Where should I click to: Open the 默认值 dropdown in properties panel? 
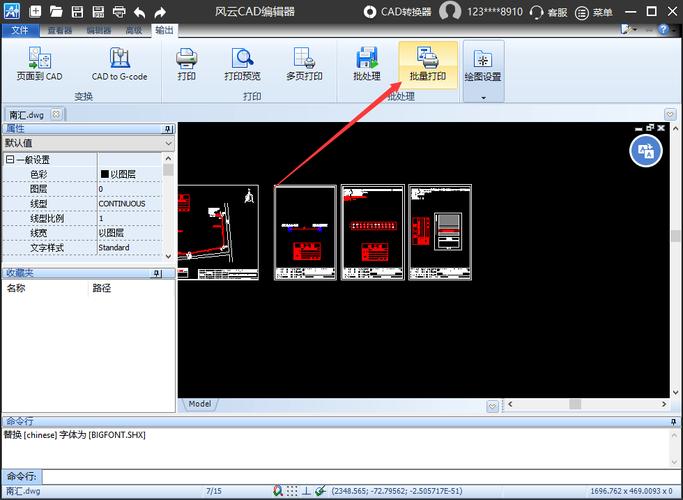(168, 144)
